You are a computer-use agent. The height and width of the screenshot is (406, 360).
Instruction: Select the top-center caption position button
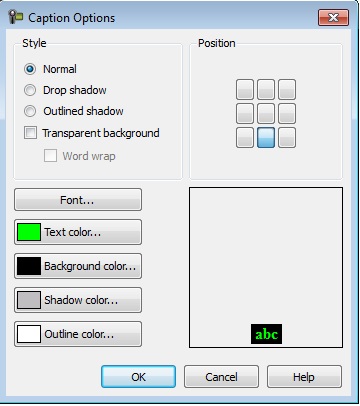pos(266,89)
